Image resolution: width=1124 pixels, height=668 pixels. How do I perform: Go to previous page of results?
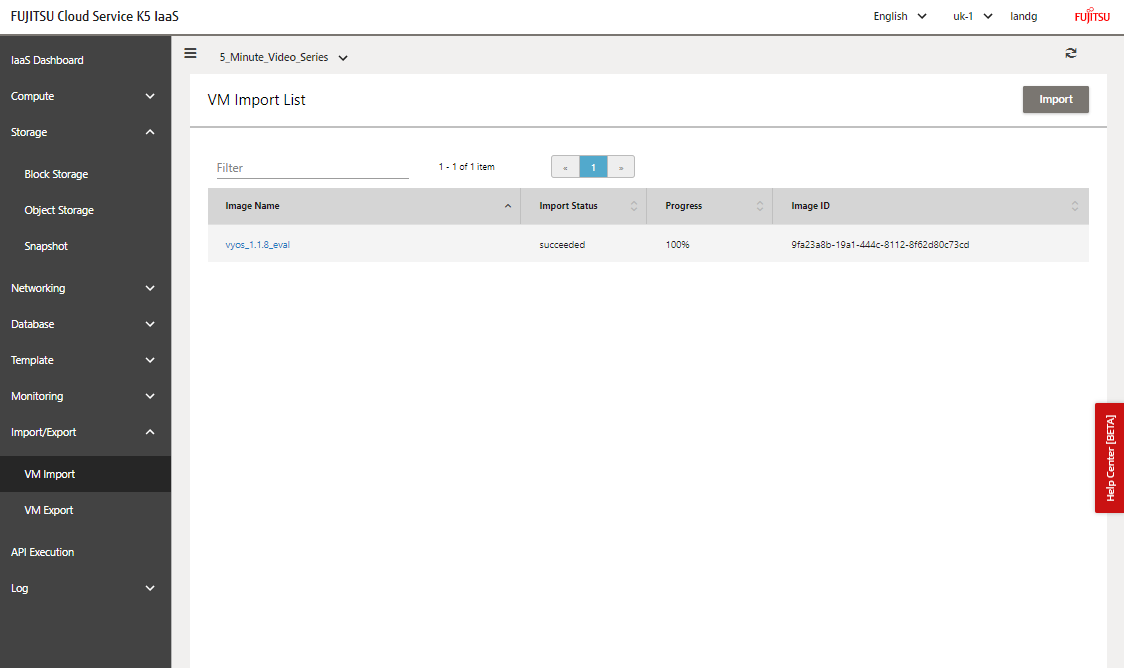coord(566,167)
